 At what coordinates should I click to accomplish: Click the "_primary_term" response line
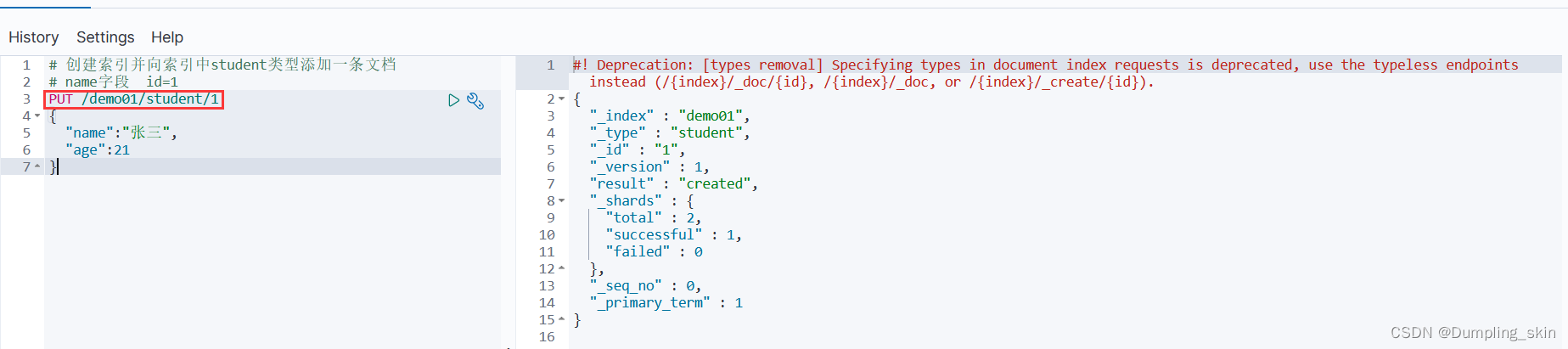point(666,303)
